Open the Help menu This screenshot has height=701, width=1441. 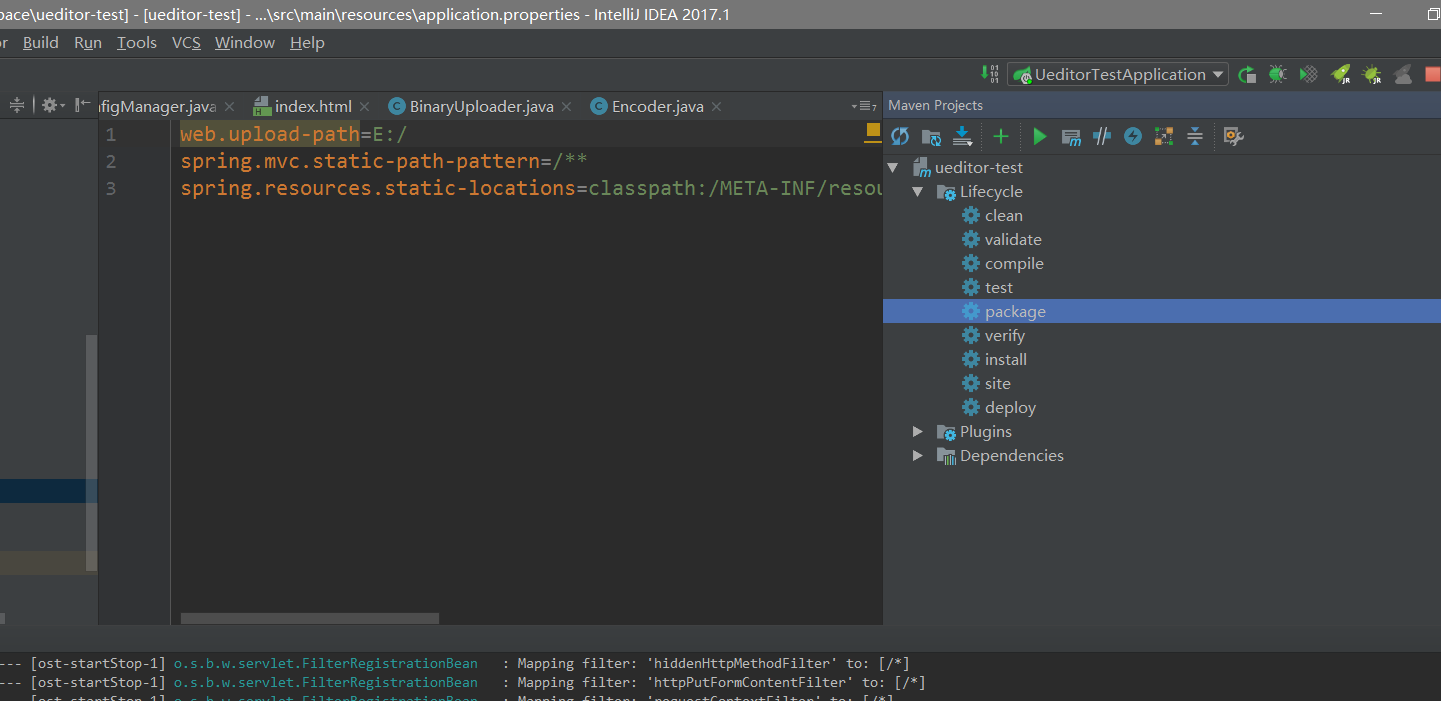click(x=307, y=43)
